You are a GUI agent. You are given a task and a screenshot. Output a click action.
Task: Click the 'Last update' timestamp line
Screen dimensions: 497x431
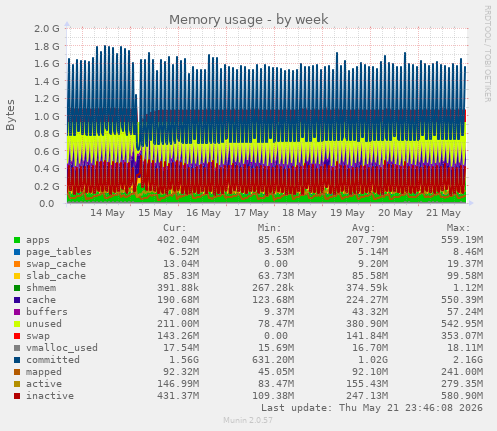pyautogui.click(x=372, y=408)
